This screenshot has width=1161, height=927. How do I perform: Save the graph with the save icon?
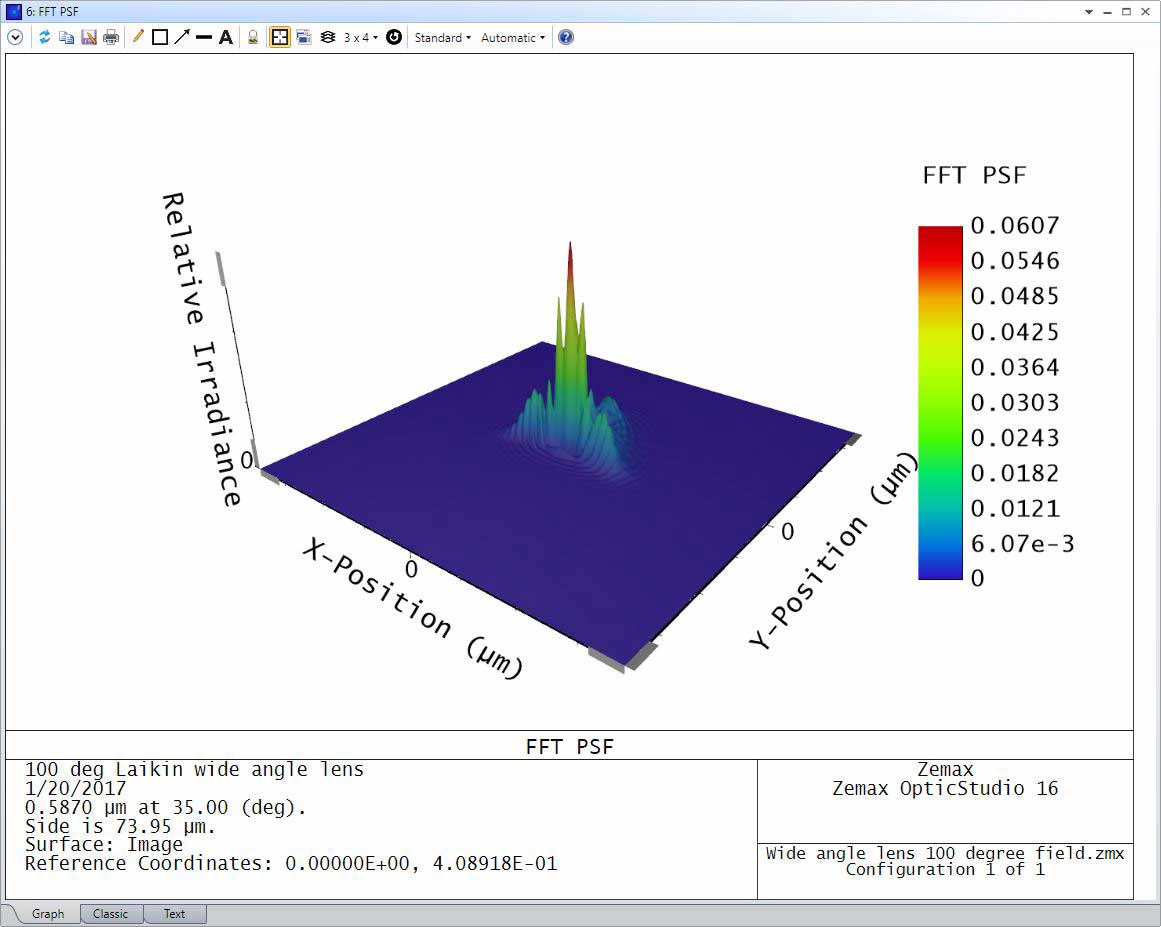[x=89, y=37]
